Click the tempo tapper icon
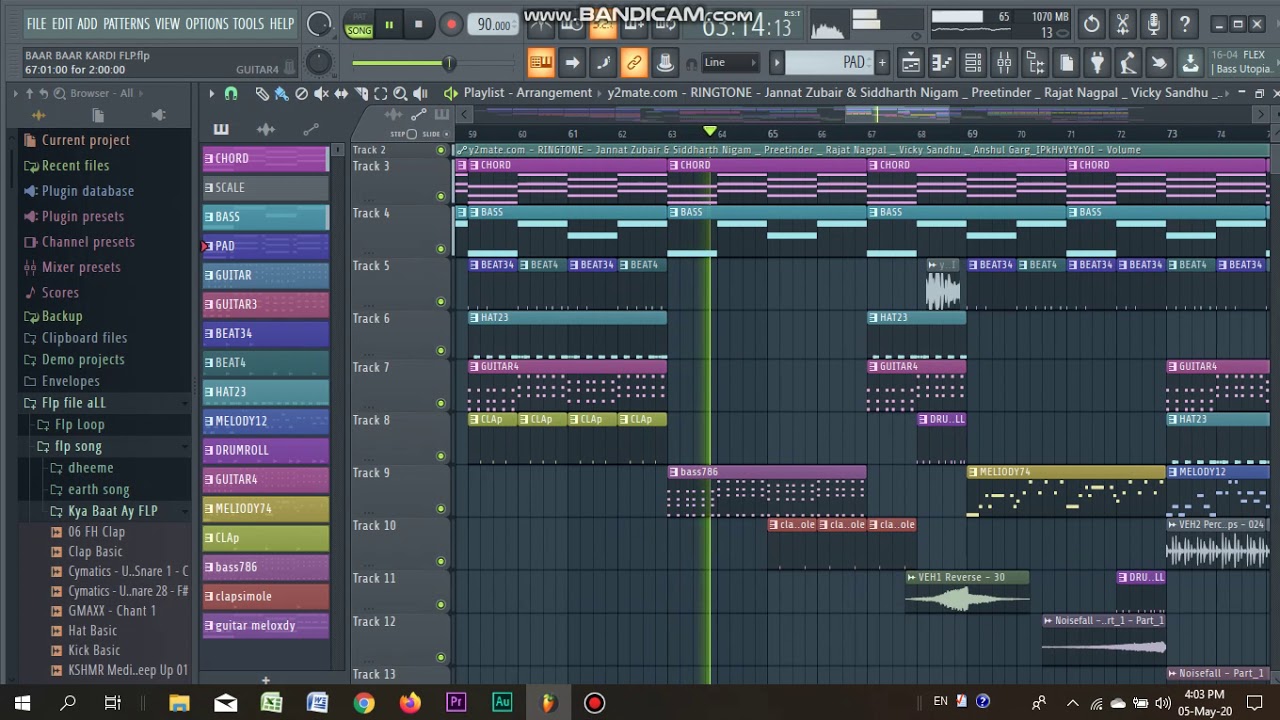The height and width of the screenshot is (720, 1280). coord(1128,63)
